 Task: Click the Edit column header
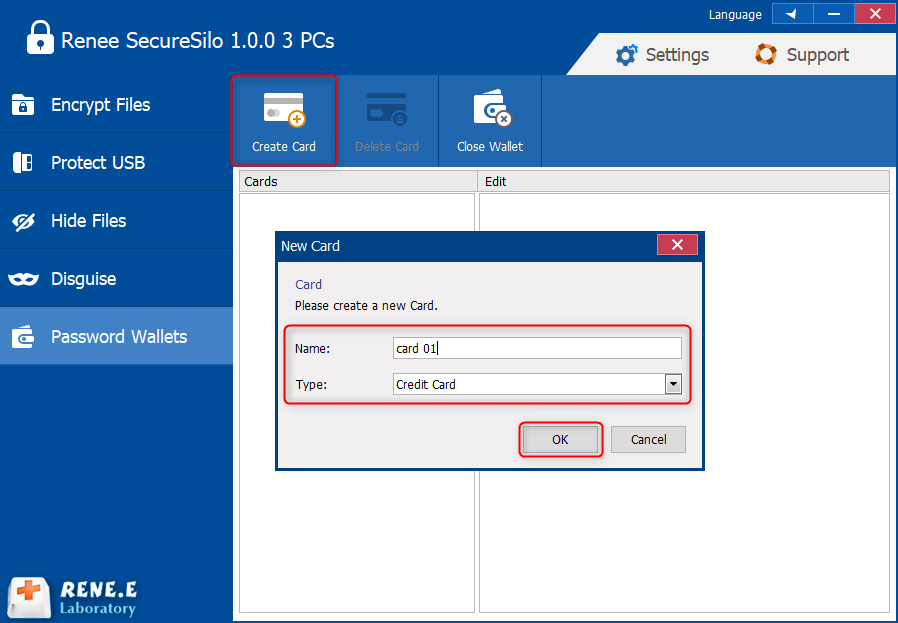pos(684,181)
